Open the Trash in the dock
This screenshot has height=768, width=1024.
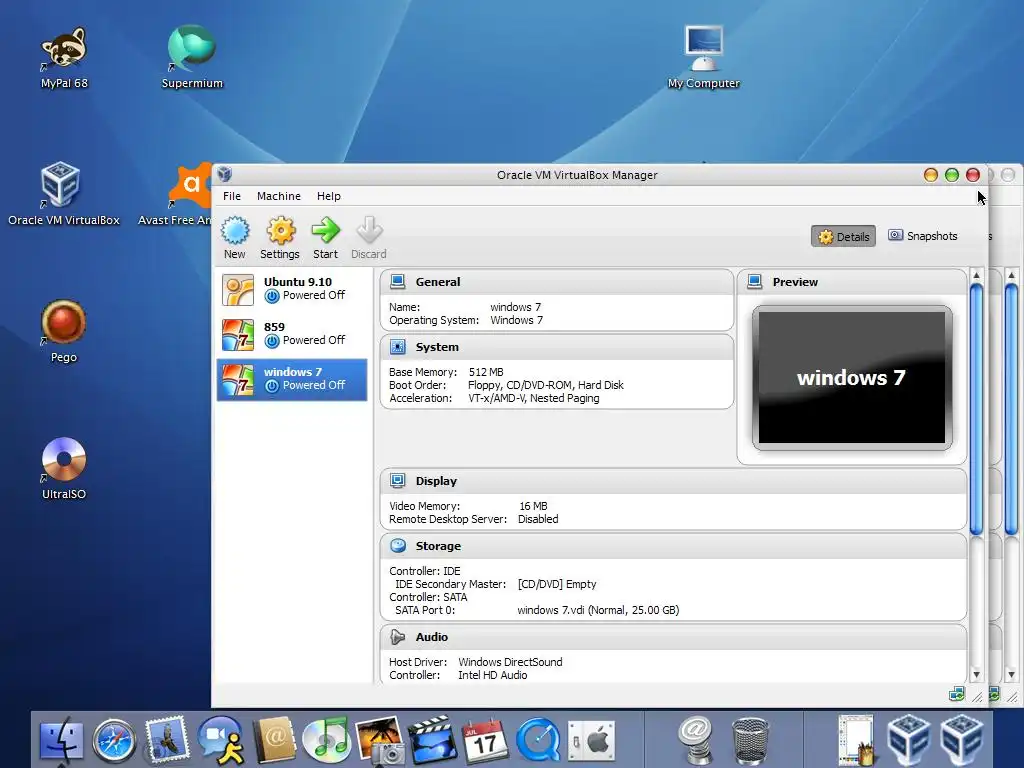pyautogui.click(x=749, y=741)
